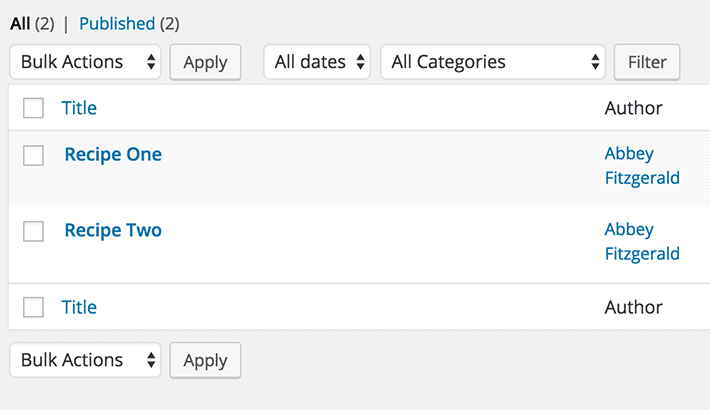Open the Recipe One post
The height and width of the screenshot is (410, 710).
[113, 154]
